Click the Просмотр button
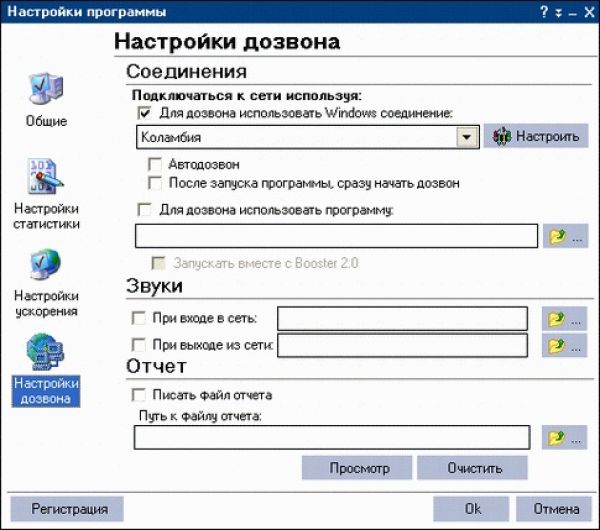Screen dimensions: 600x530 click(357, 468)
